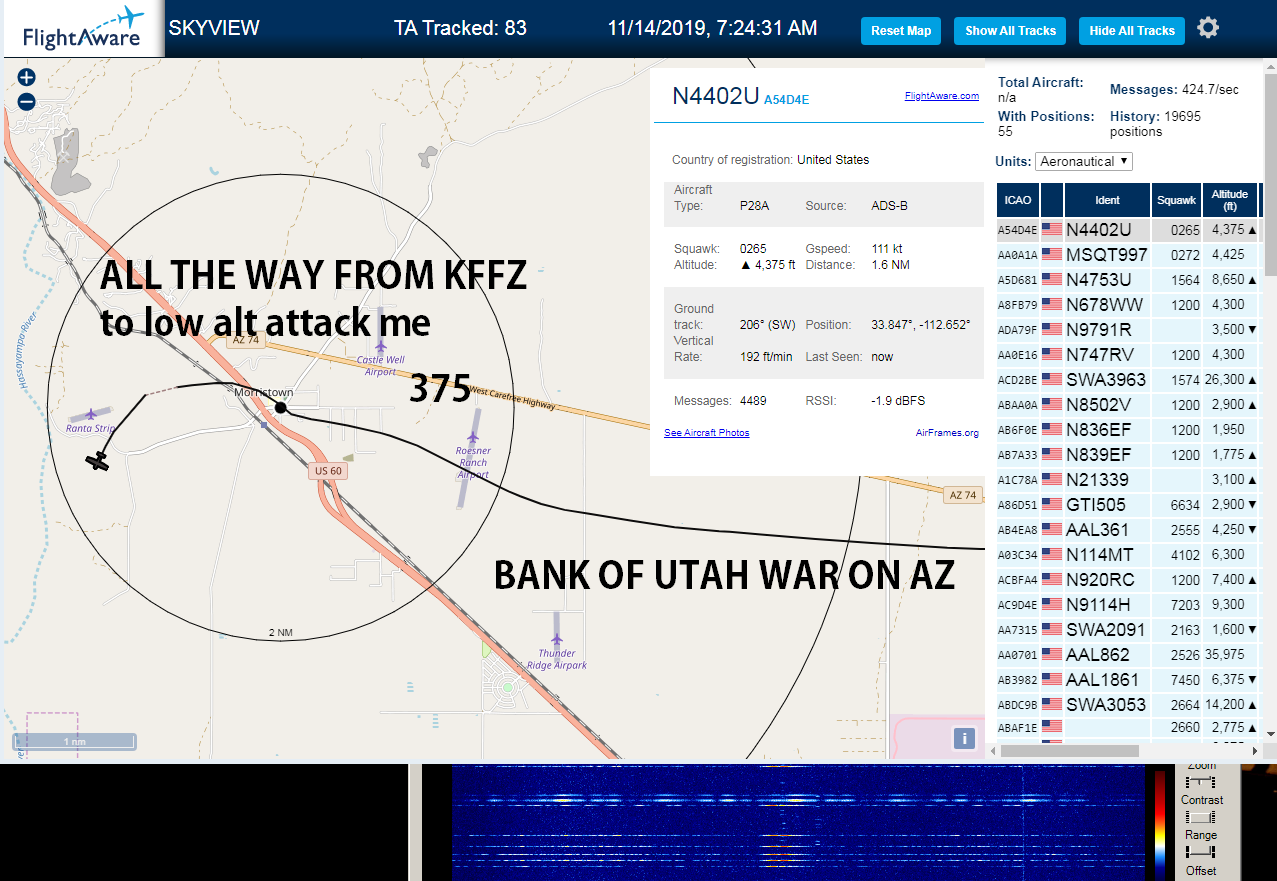Click Reset Map button

pos(901,31)
